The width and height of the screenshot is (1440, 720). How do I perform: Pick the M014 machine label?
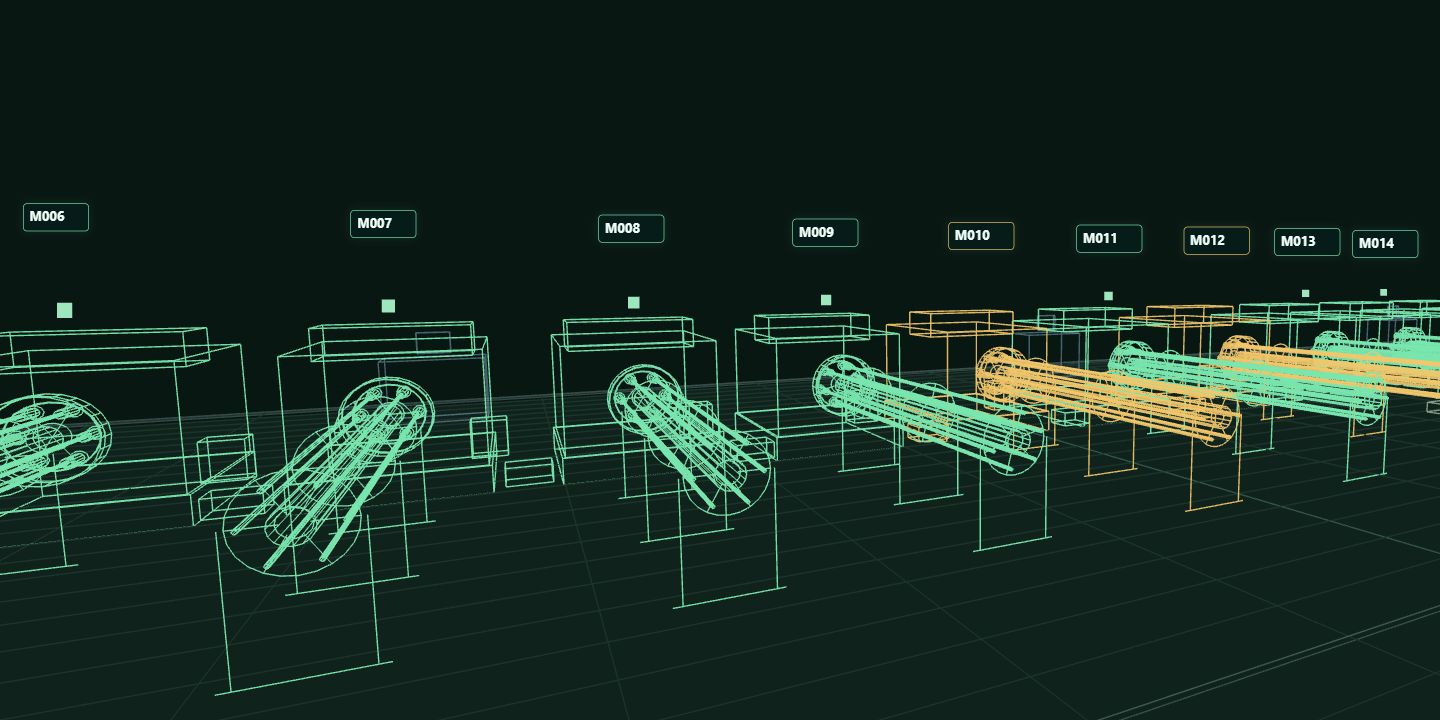pyautogui.click(x=1385, y=244)
